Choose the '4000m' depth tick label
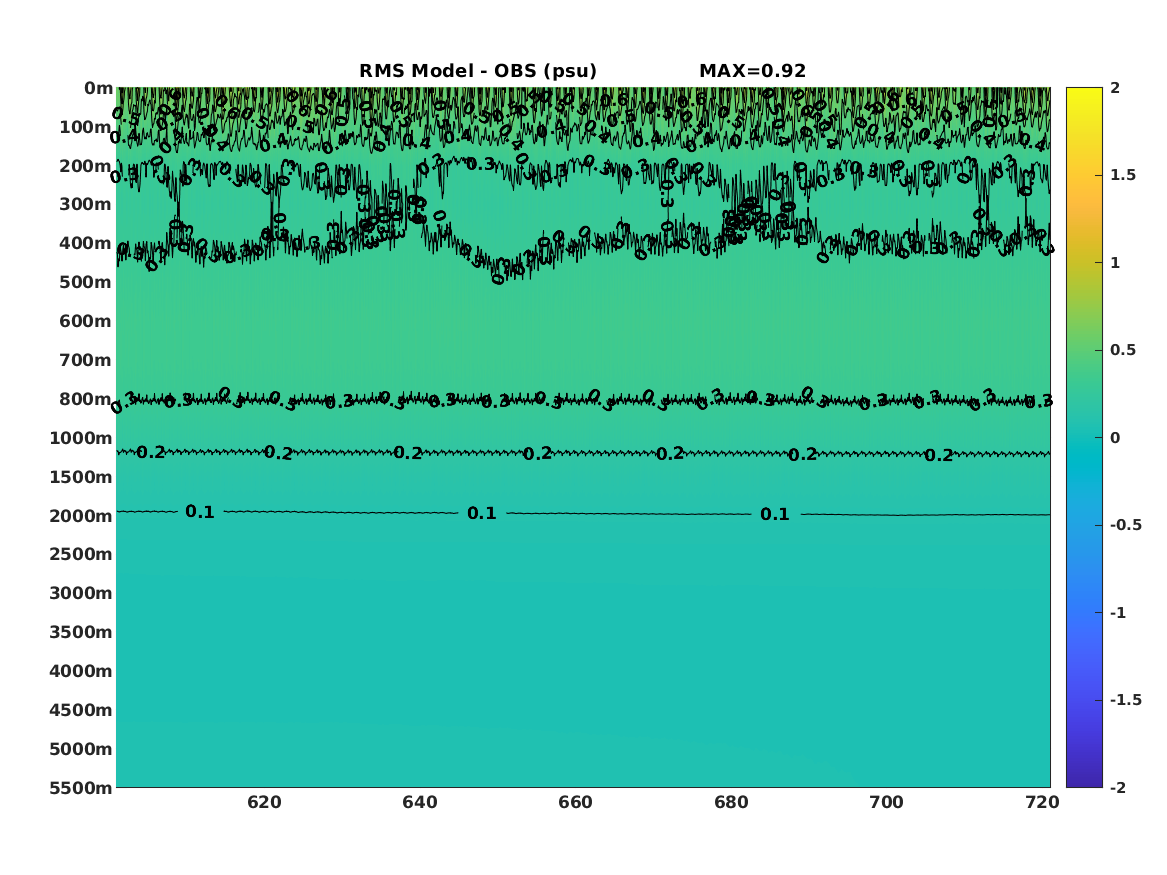1167x875 pixels. pyautogui.click(x=81, y=671)
